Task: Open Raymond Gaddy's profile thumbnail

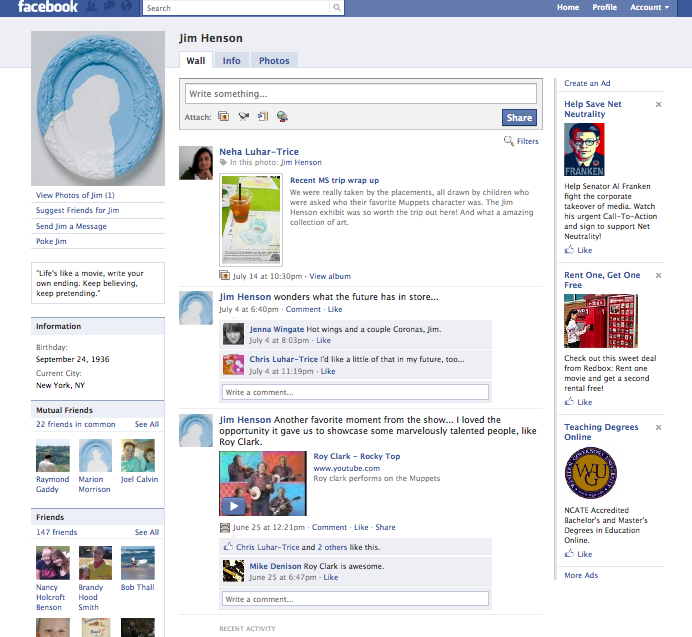Action: [53, 456]
